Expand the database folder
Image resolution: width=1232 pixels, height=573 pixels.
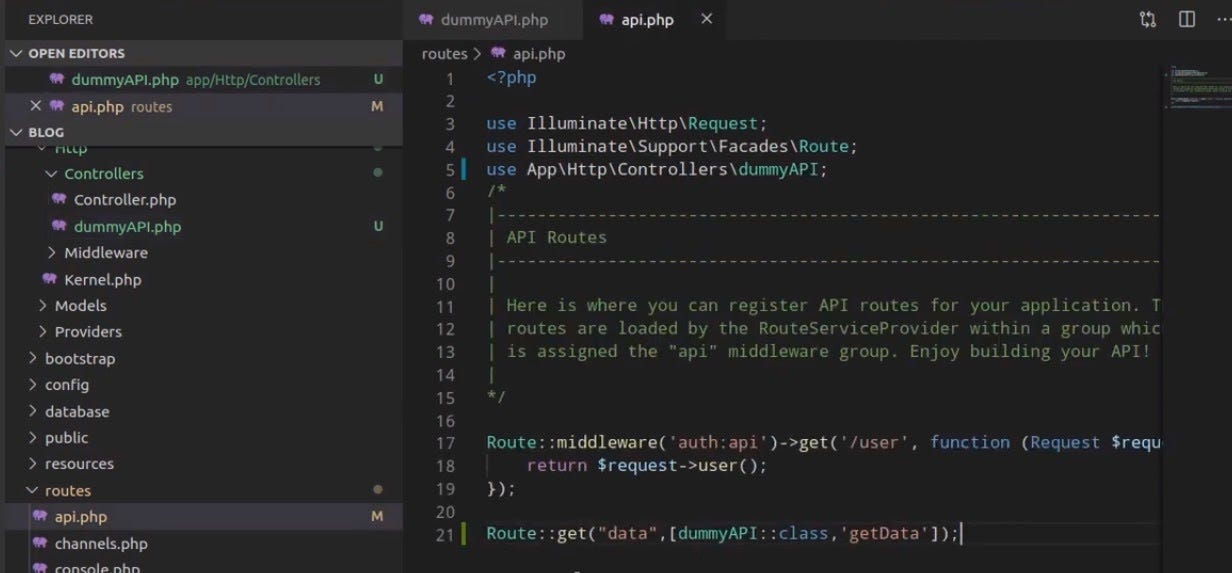click(x=201, y=411)
